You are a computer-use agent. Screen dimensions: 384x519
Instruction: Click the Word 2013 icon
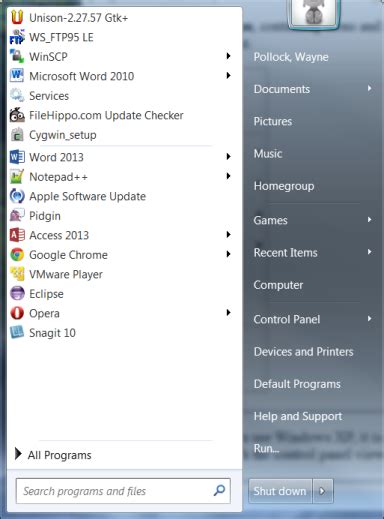pyautogui.click(x=17, y=157)
